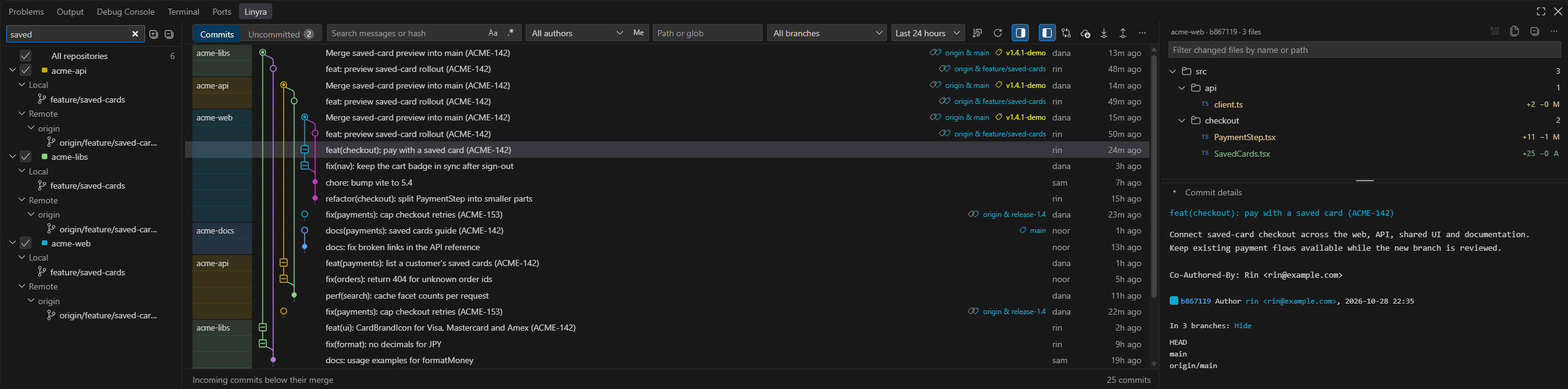Viewport: 1568px width, 389px height.
Task: Click author link rin <rin@example.com>
Action: (1291, 301)
